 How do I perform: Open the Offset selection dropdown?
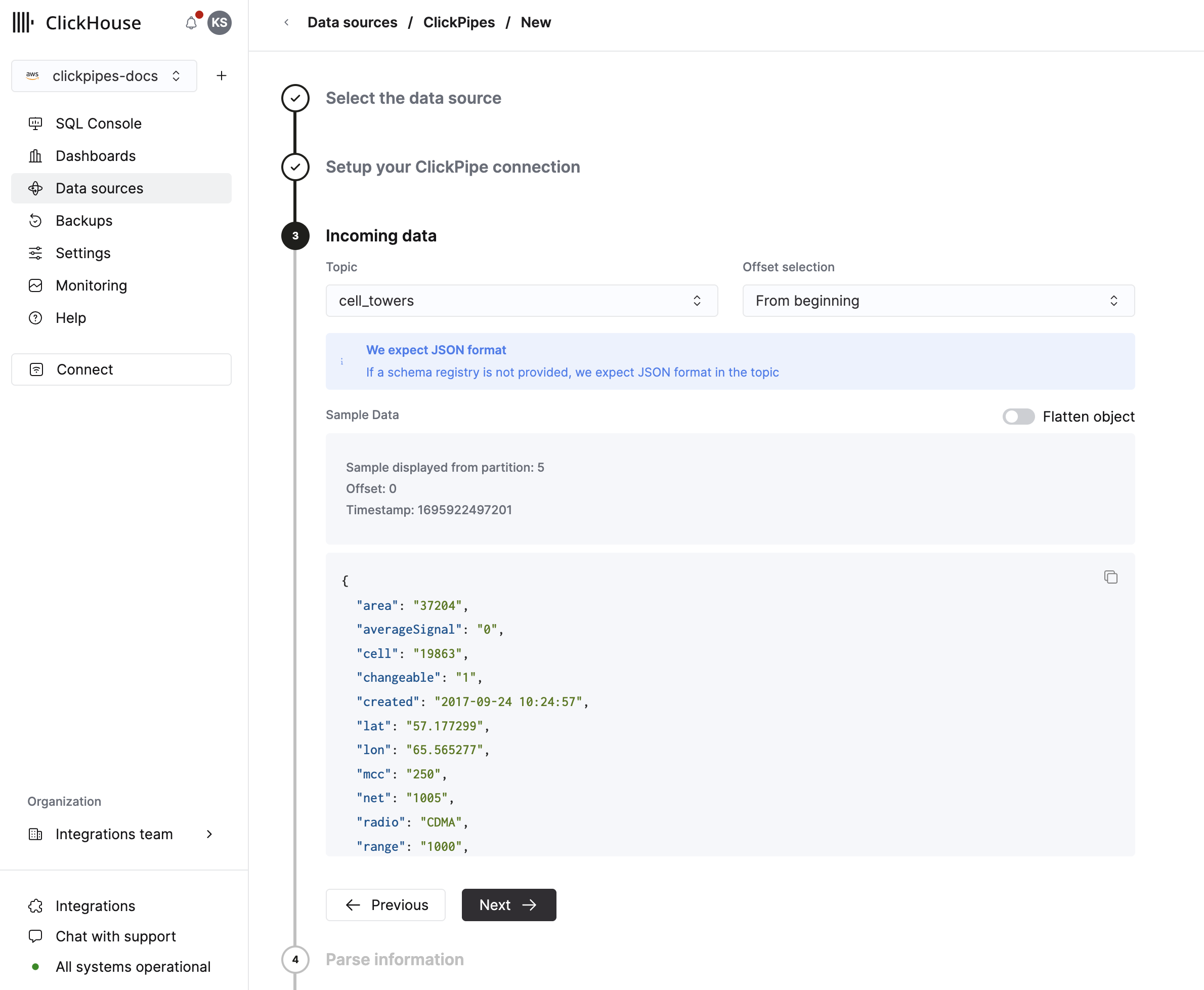[x=938, y=301]
